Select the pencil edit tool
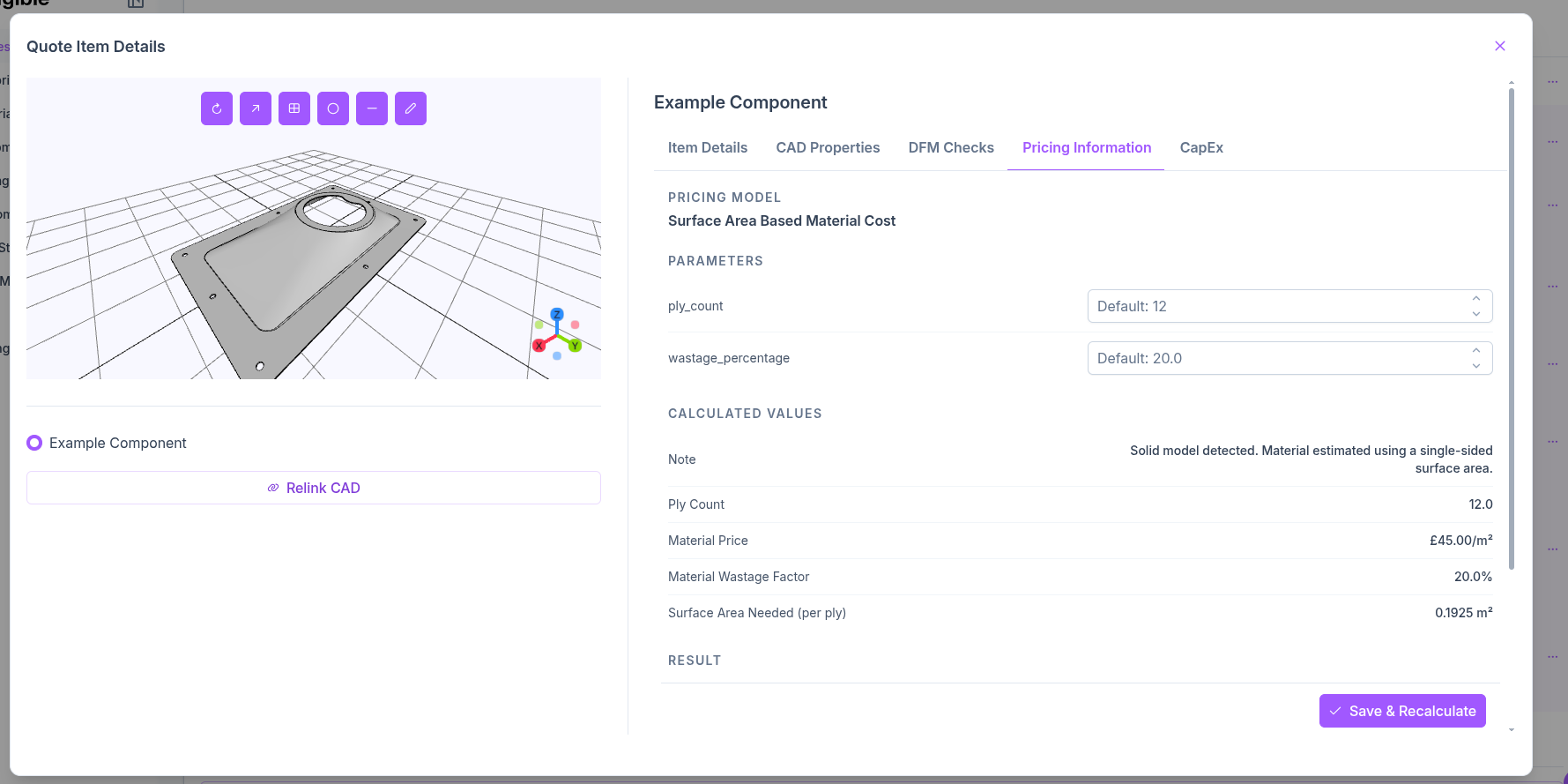 411,108
